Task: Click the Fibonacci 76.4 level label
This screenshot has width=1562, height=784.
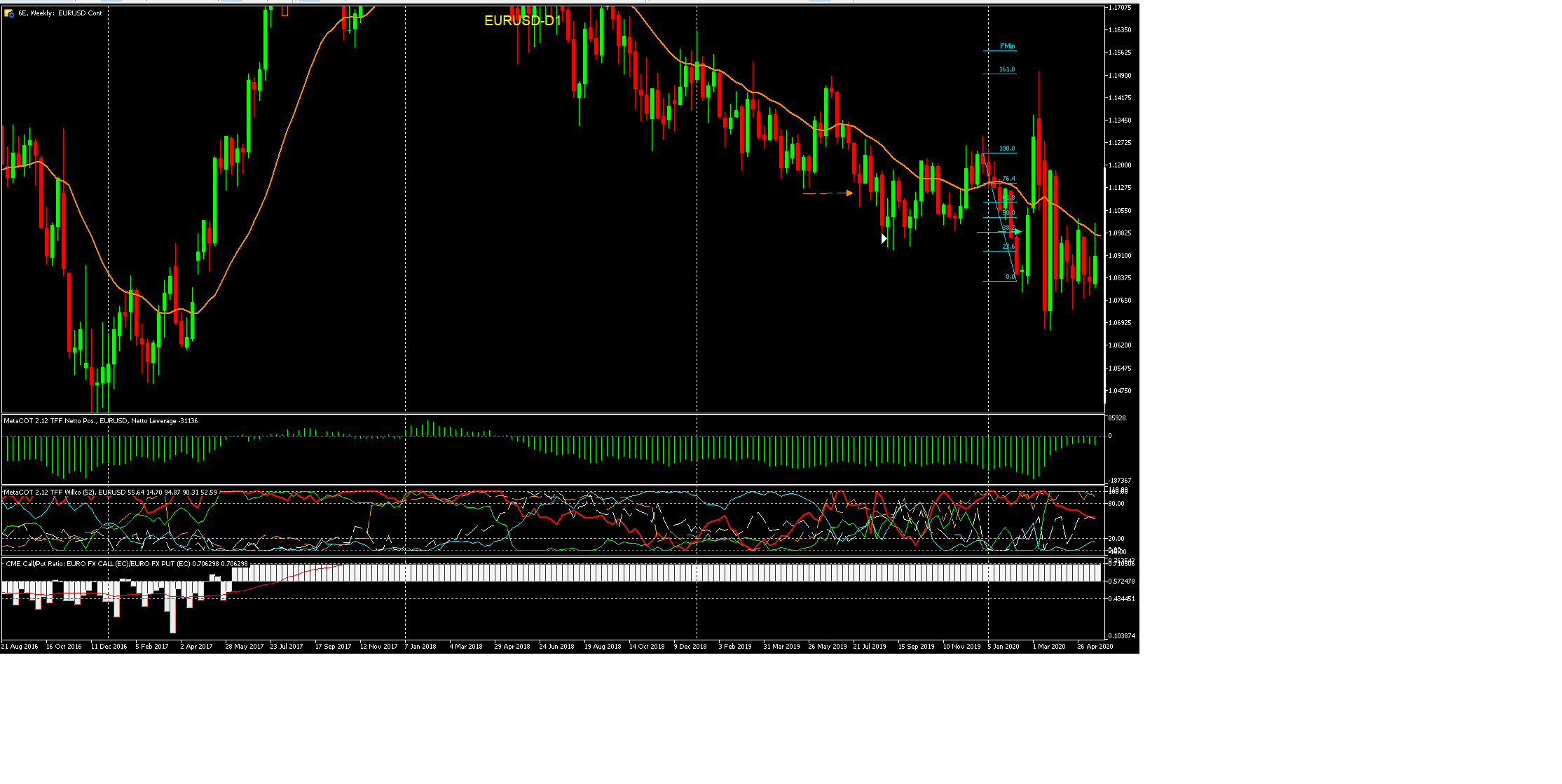Action: click(x=1008, y=179)
